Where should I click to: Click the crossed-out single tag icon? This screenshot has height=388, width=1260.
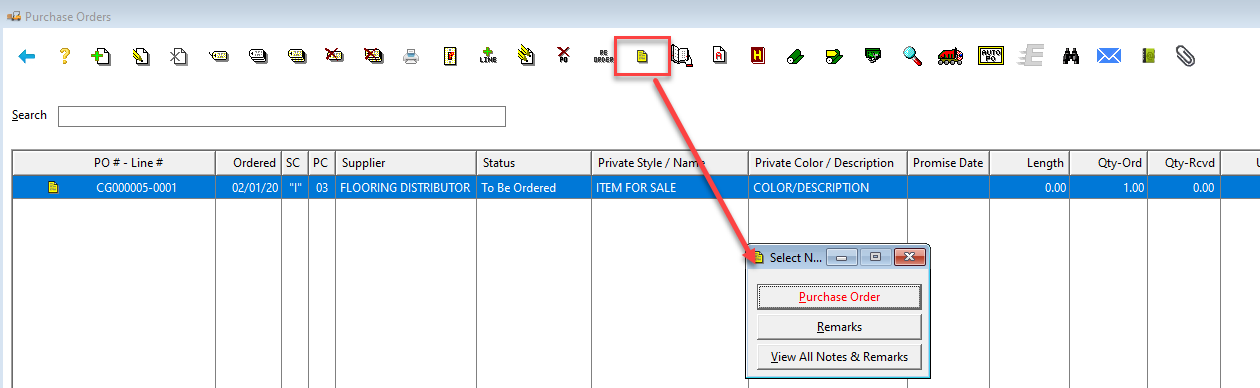(x=335, y=57)
